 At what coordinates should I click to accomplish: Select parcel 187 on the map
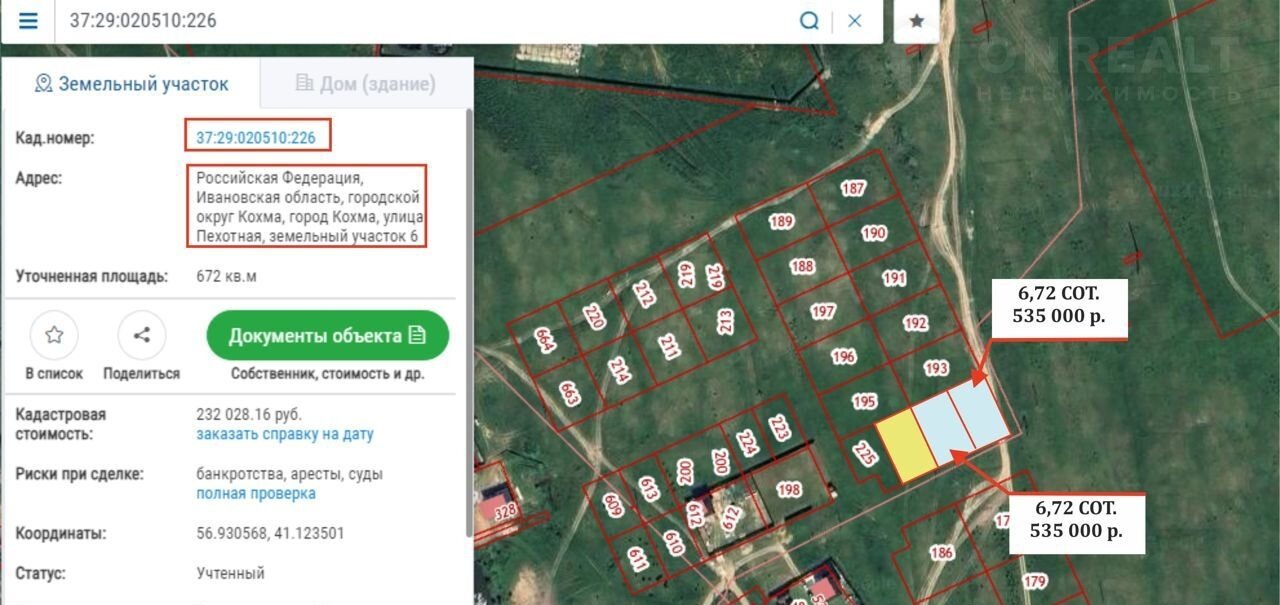pyautogui.click(x=852, y=190)
